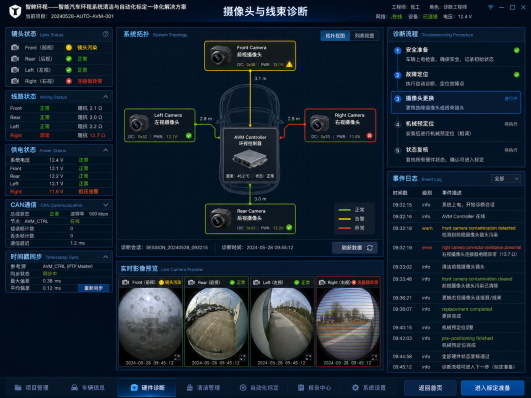Click the green check next to 故障定位 step
Screen dimensions: 531x398
(x=516, y=75)
